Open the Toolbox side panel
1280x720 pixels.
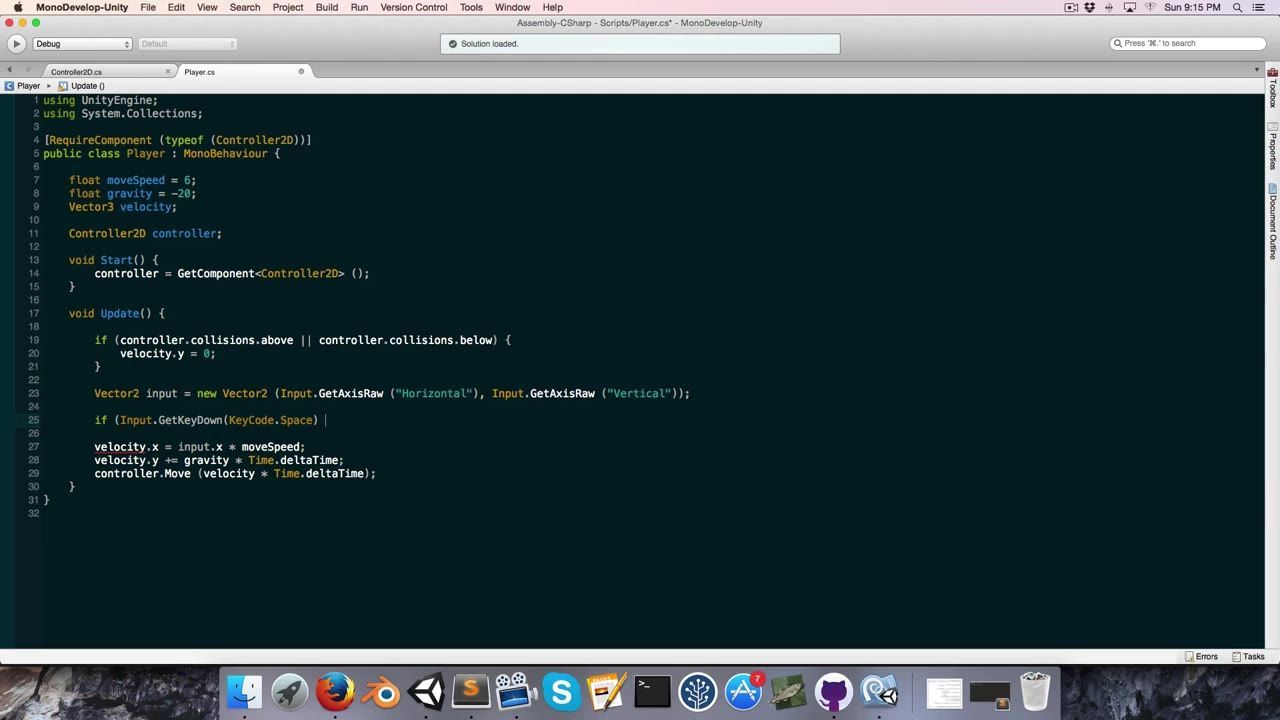pos(1273,87)
